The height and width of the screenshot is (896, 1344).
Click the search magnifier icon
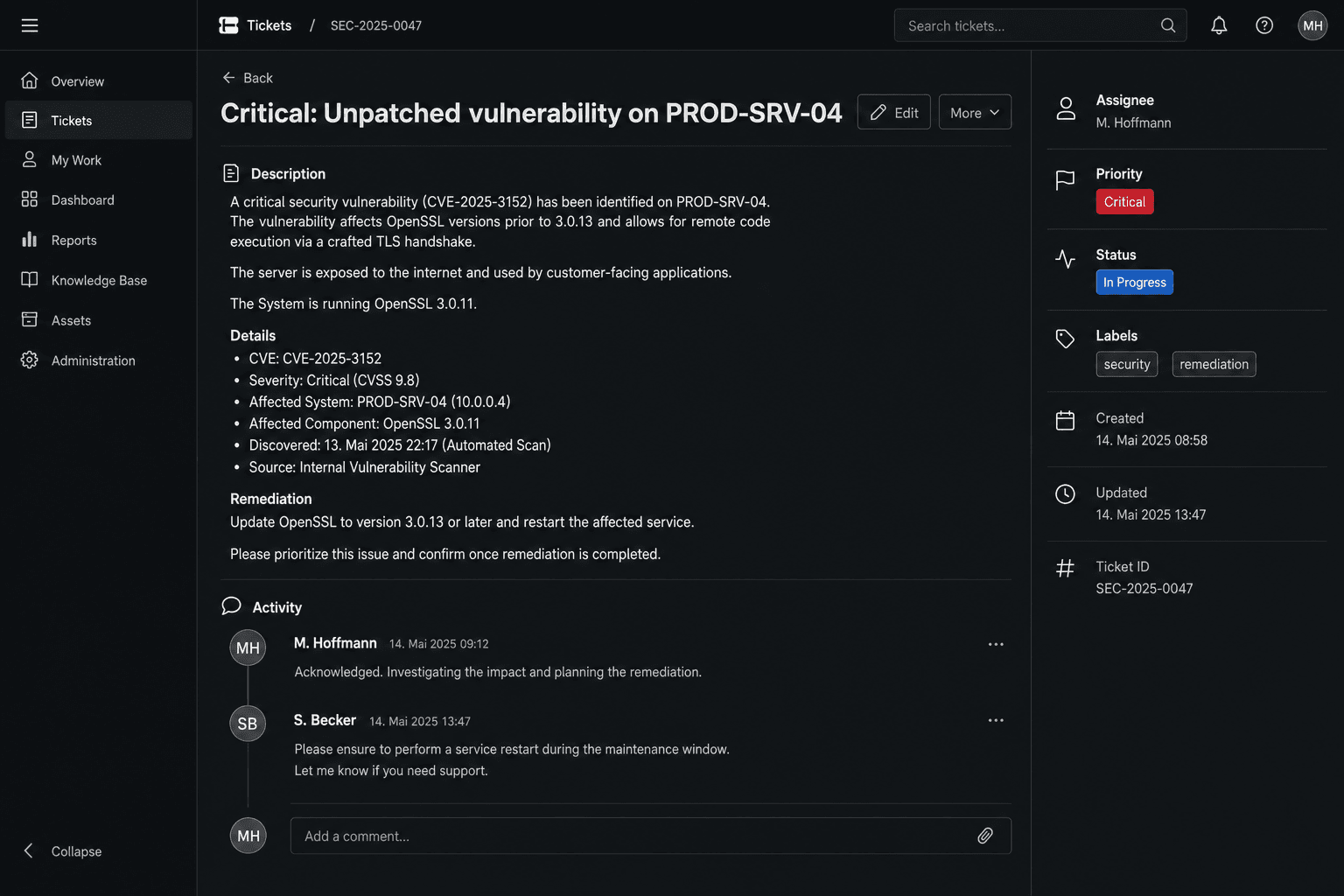(1168, 25)
